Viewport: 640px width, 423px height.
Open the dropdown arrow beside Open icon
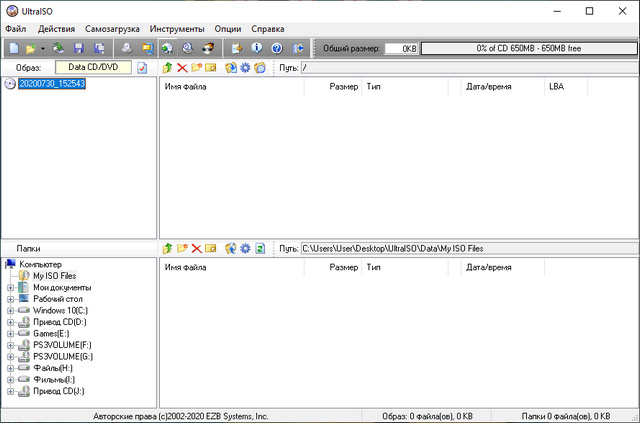tap(43, 48)
